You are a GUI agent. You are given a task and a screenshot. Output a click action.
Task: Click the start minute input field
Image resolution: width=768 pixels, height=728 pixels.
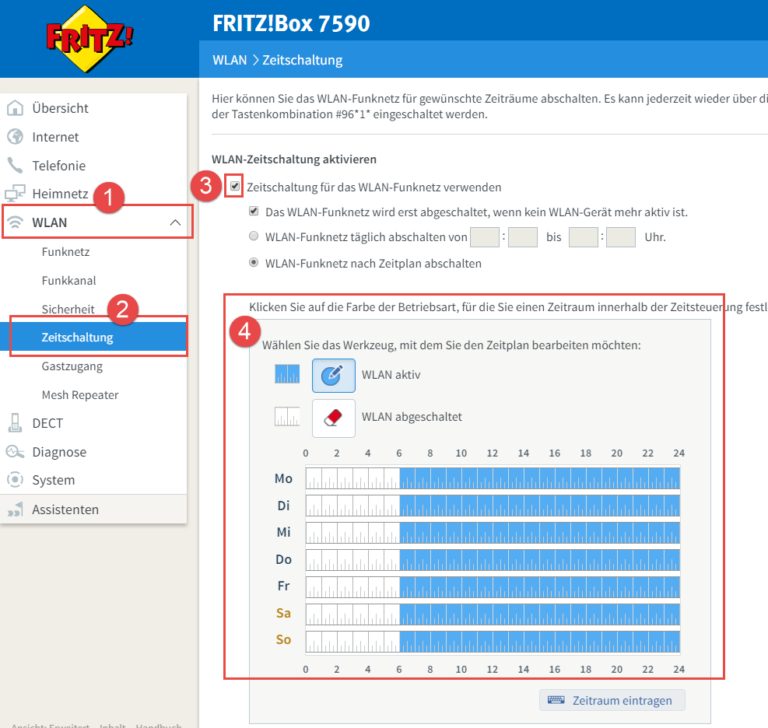(x=523, y=237)
